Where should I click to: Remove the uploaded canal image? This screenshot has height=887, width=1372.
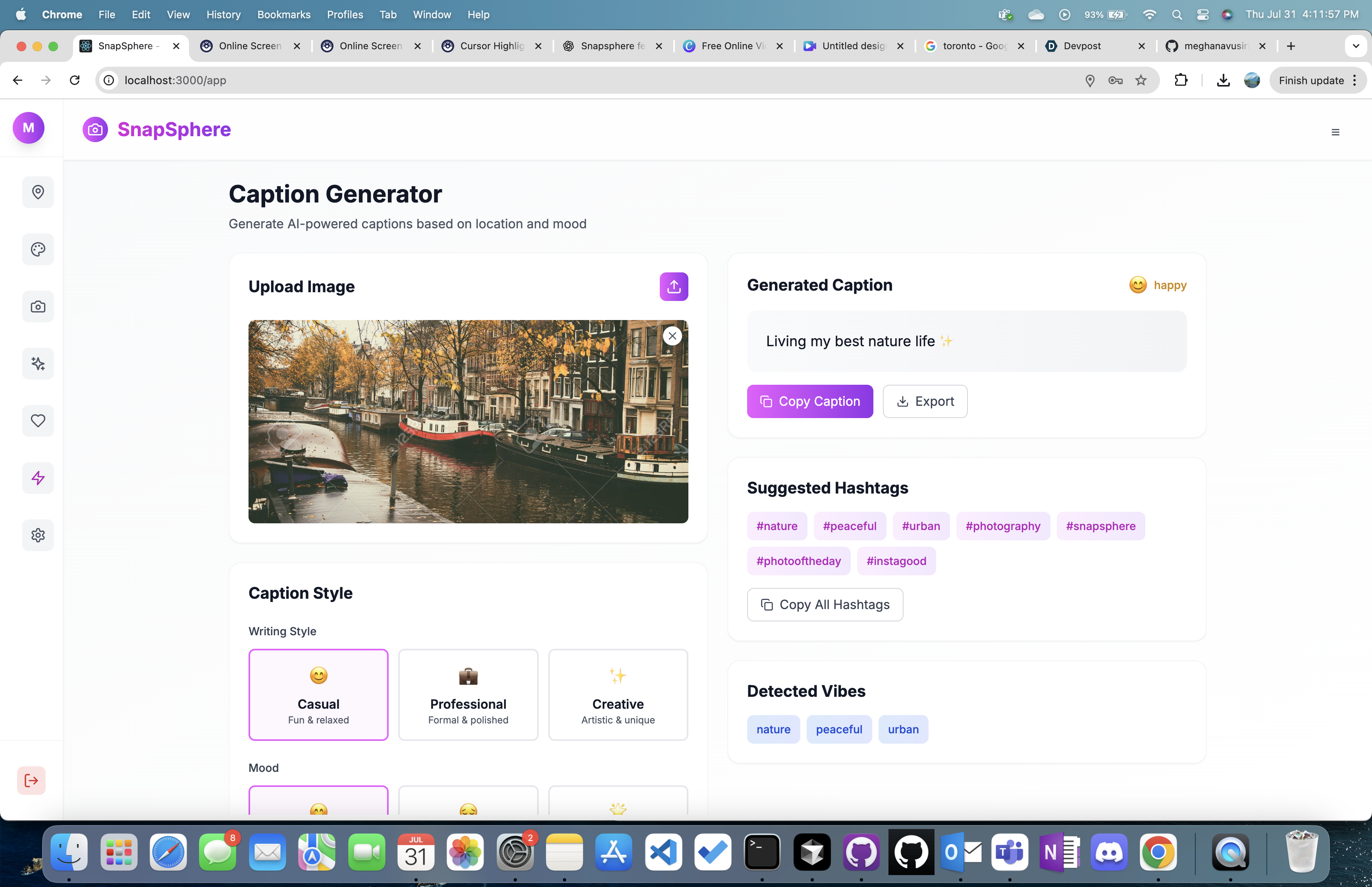pos(672,336)
